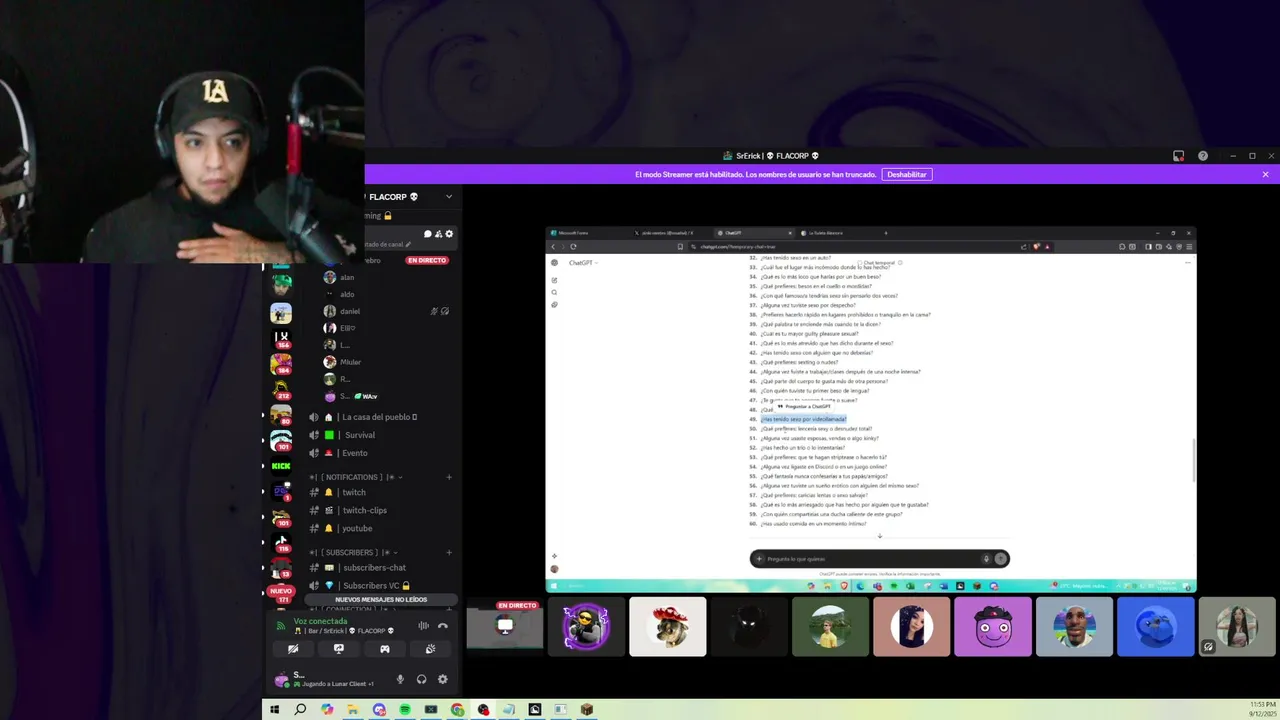Click ChatGPT new chat sidebar icon
Image resolution: width=1280 pixels, height=720 pixels.
(555, 280)
